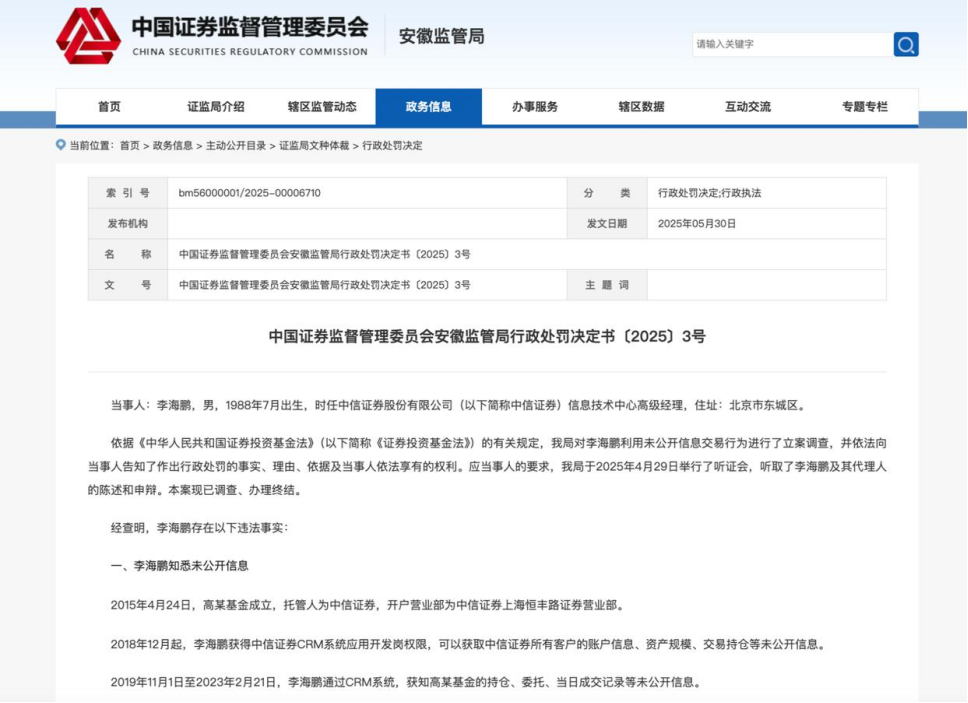This screenshot has width=968, height=703.
Task: Click the line 经查明,李海鹏存在以下违法事实
Action: tap(199, 528)
